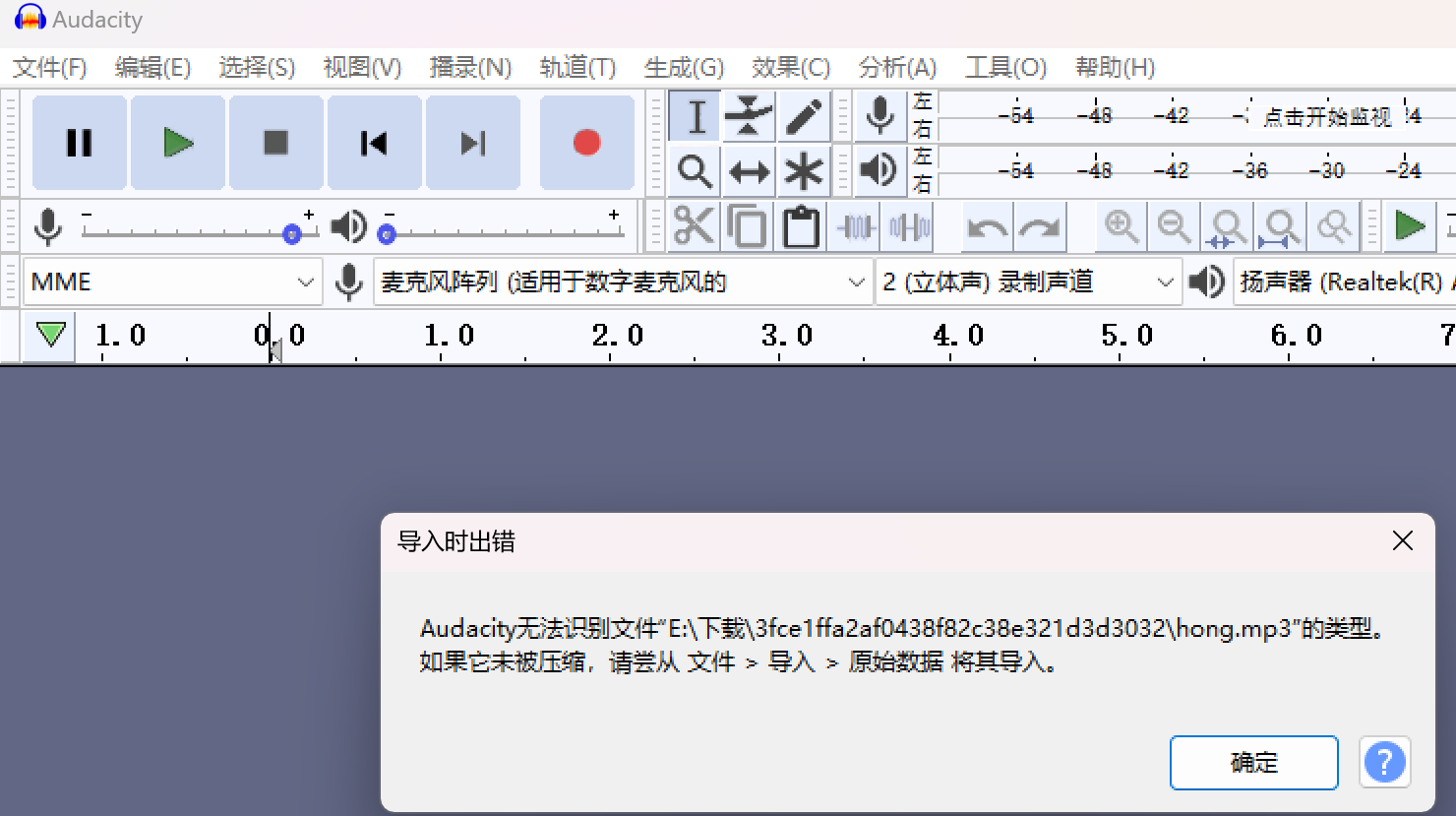Click the Silence audio selection icon
This screenshot has width=1456, height=816.
tap(909, 227)
